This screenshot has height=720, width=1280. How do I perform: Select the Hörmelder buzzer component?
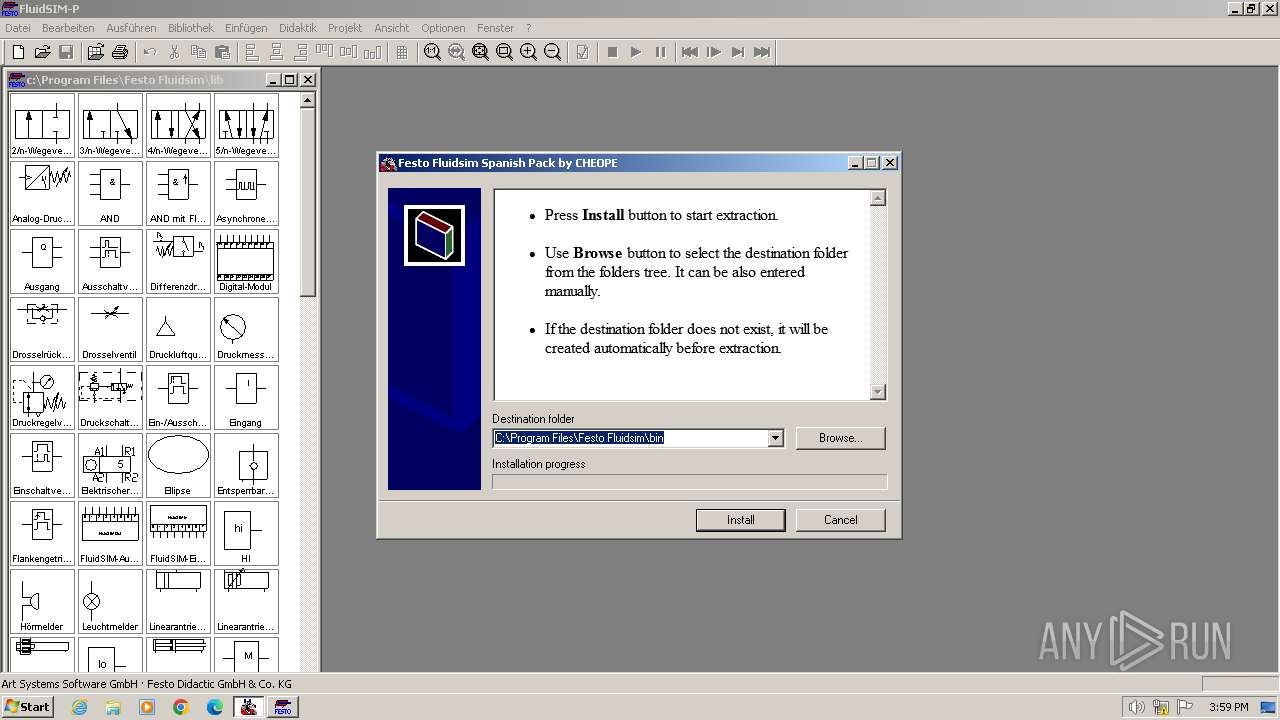pyautogui.click(x=42, y=602)
